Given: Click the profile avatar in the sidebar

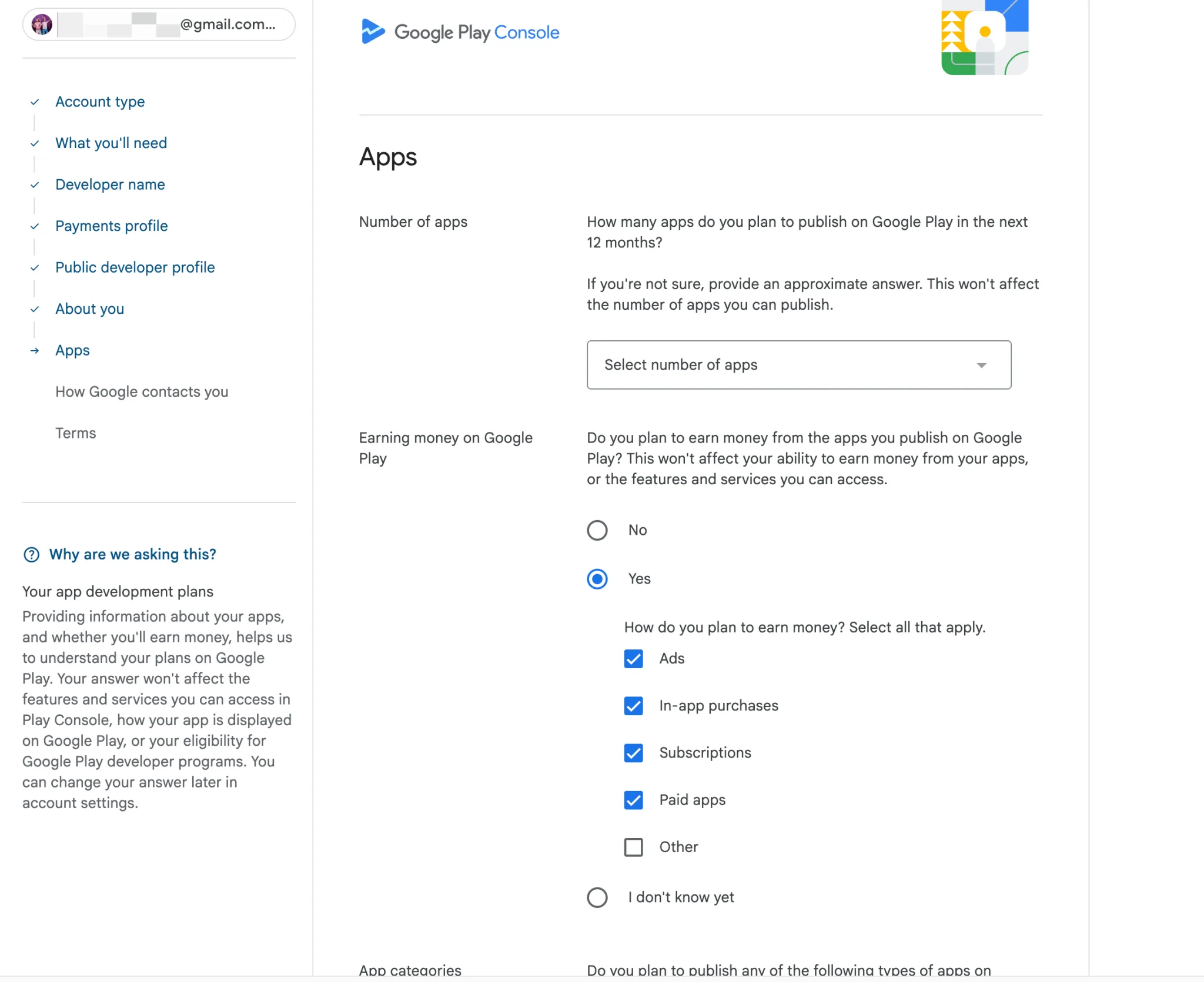Looking at the screenshot, I should pyautogui.click(x=42, y=24).
